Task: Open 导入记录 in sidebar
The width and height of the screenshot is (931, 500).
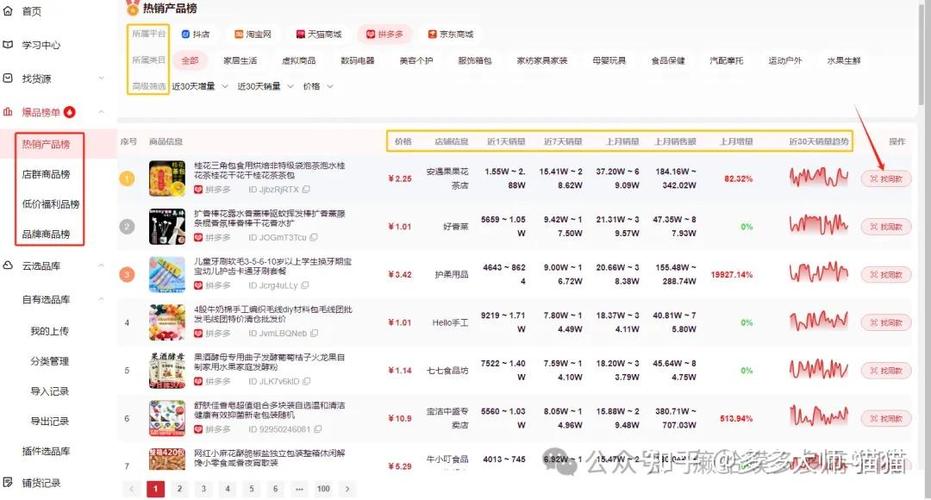Action: [x=50, y=391]
